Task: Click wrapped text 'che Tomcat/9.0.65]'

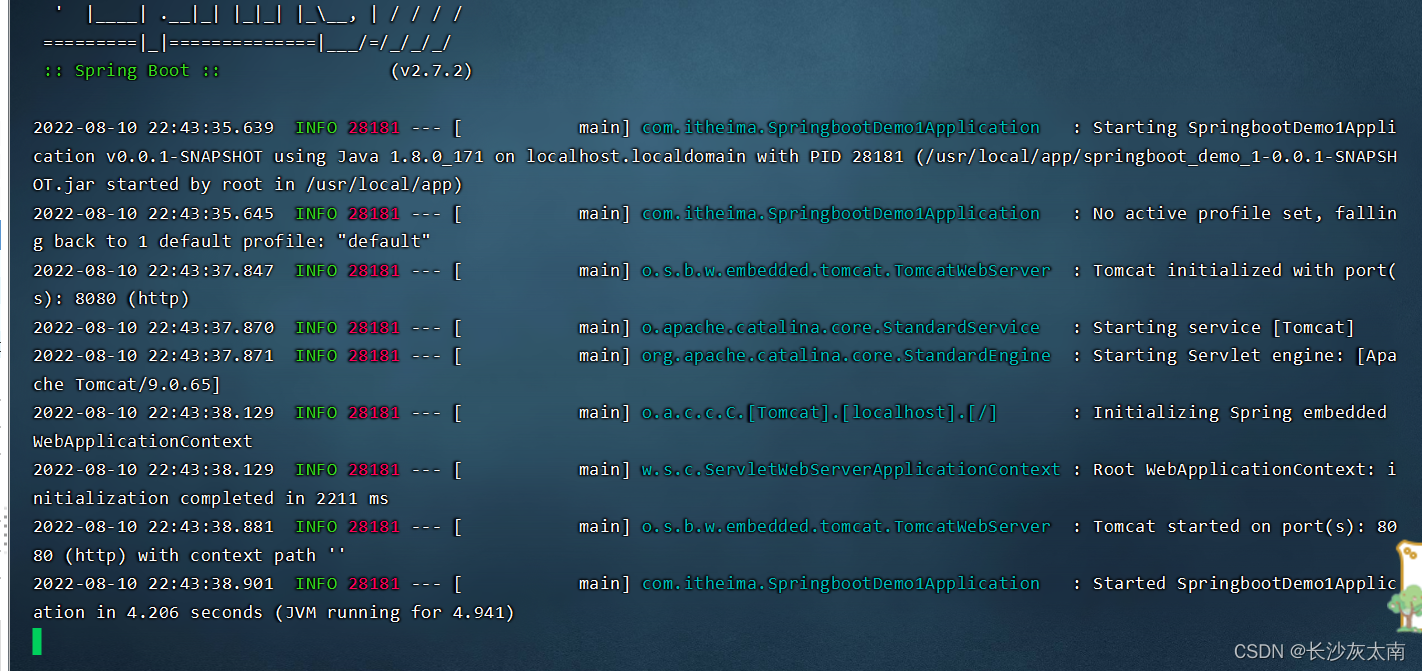Action: point(127,384)
